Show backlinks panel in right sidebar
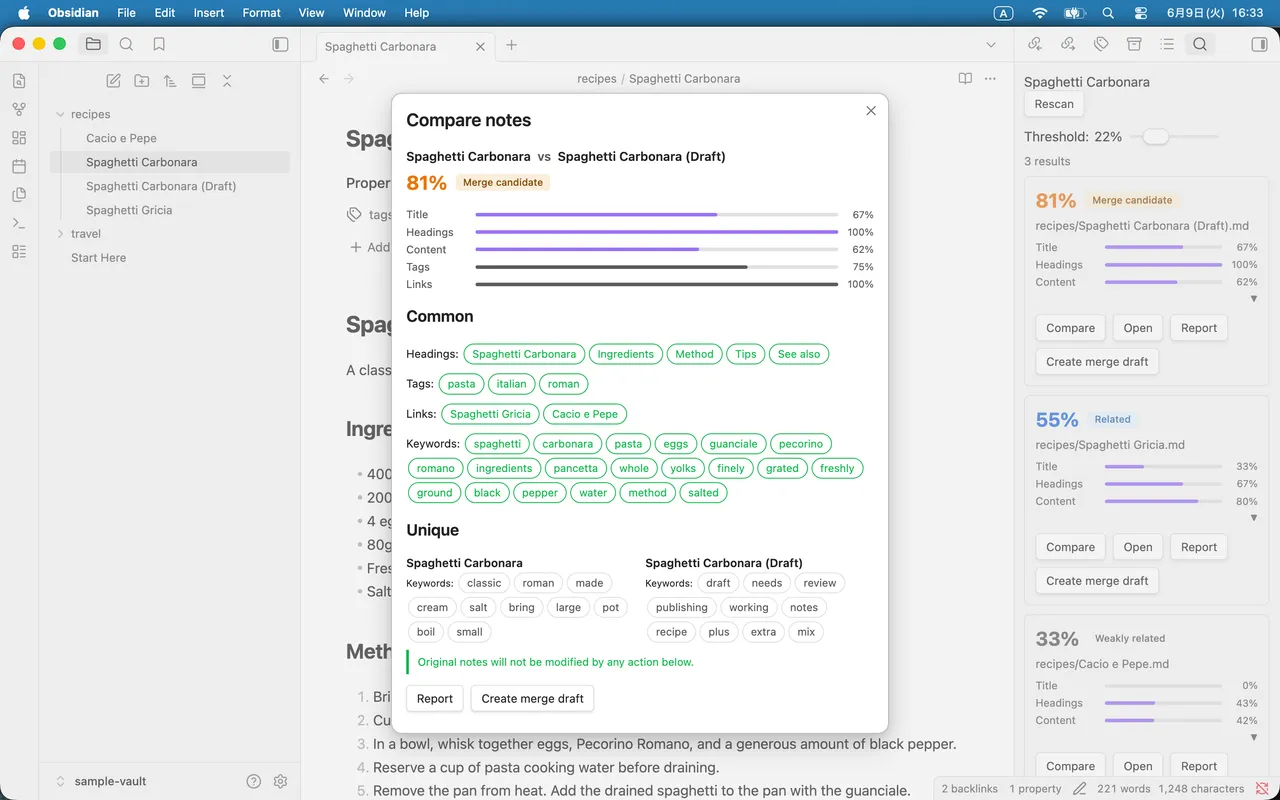Viewport: 1280px width, 800px height. (x=1035, y=44)
